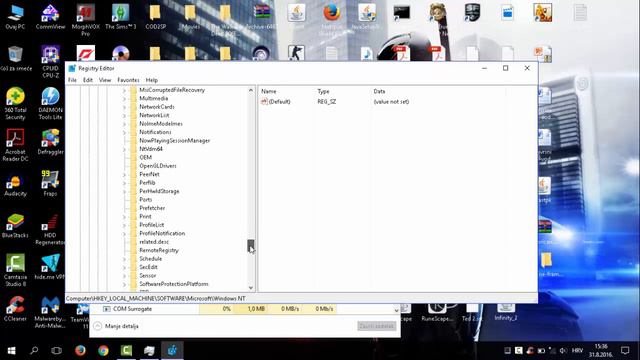The height and width of the screenshot is (360, 640).
Task: Open the Windows Start menu
Action: (x=11, y=350)
